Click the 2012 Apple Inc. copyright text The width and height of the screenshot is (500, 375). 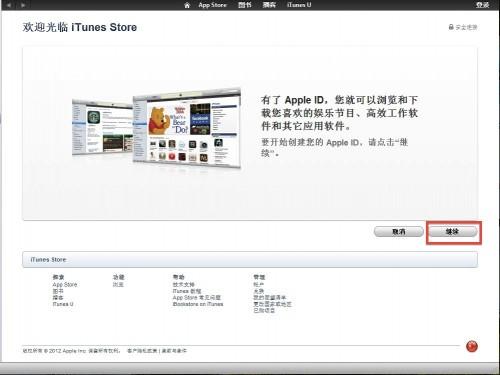pos(71,351)
